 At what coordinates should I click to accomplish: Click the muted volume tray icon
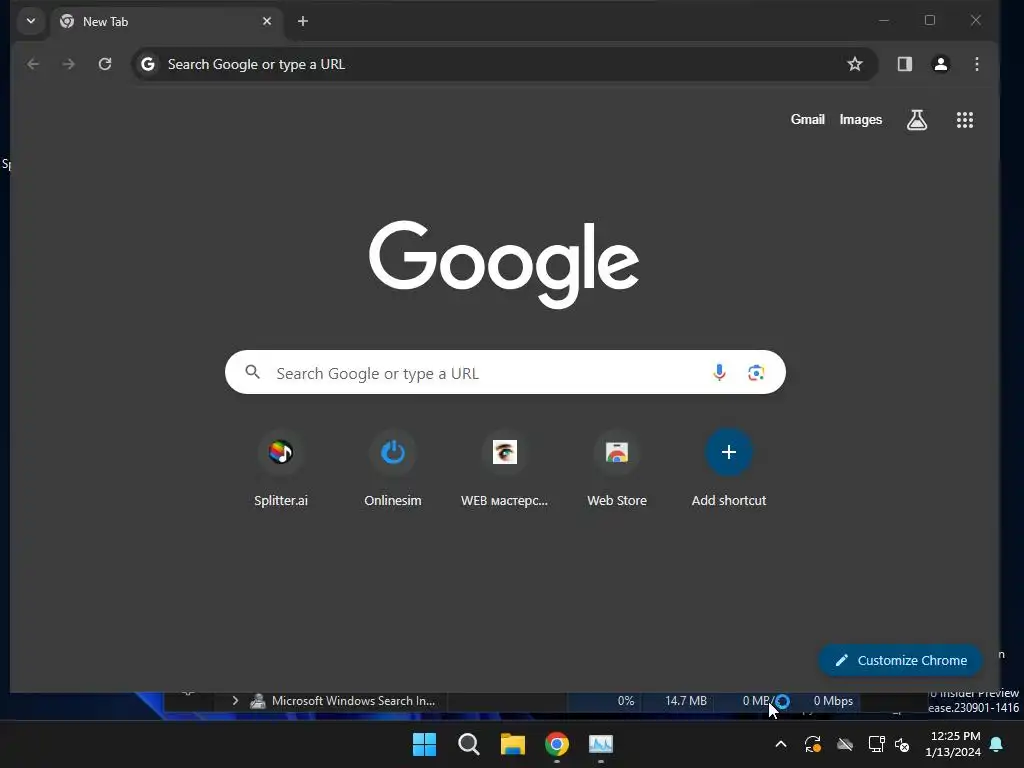pos(902,744)
